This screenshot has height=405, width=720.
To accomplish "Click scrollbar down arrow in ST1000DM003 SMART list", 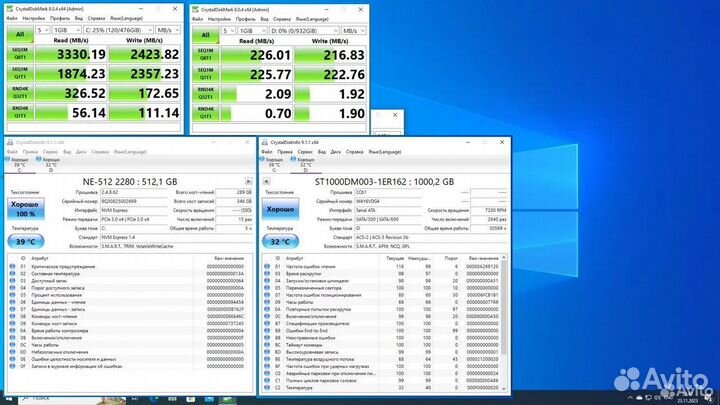I will pyautogui.click(x=504, y=388).
